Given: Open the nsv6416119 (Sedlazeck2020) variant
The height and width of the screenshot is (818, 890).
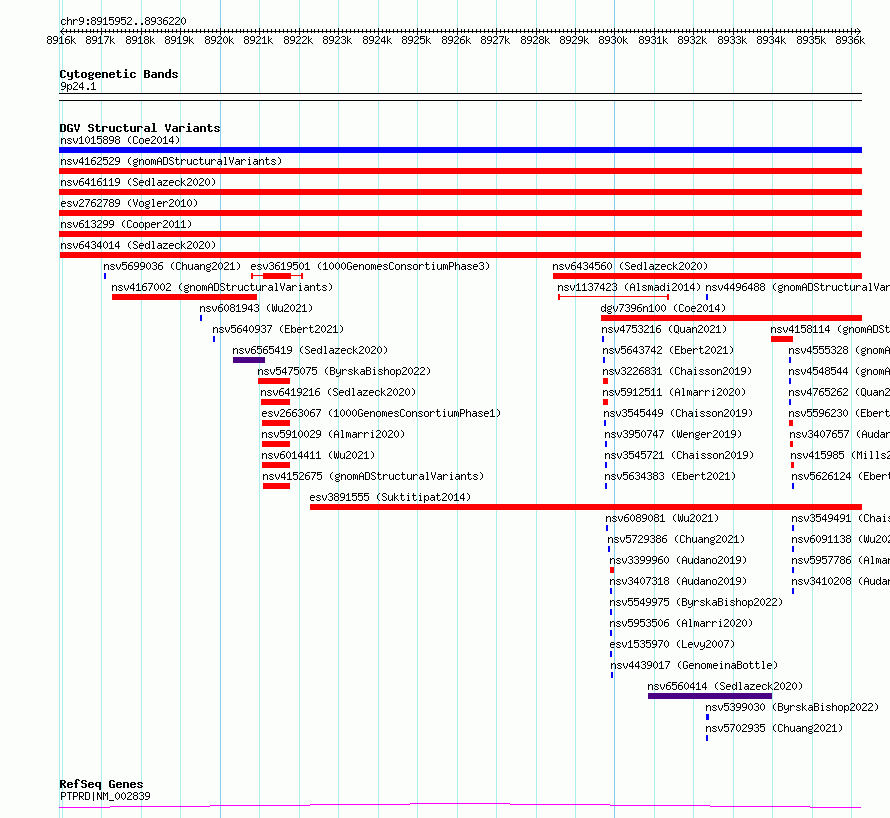Looking at the screenshot, I should point(138,182).
